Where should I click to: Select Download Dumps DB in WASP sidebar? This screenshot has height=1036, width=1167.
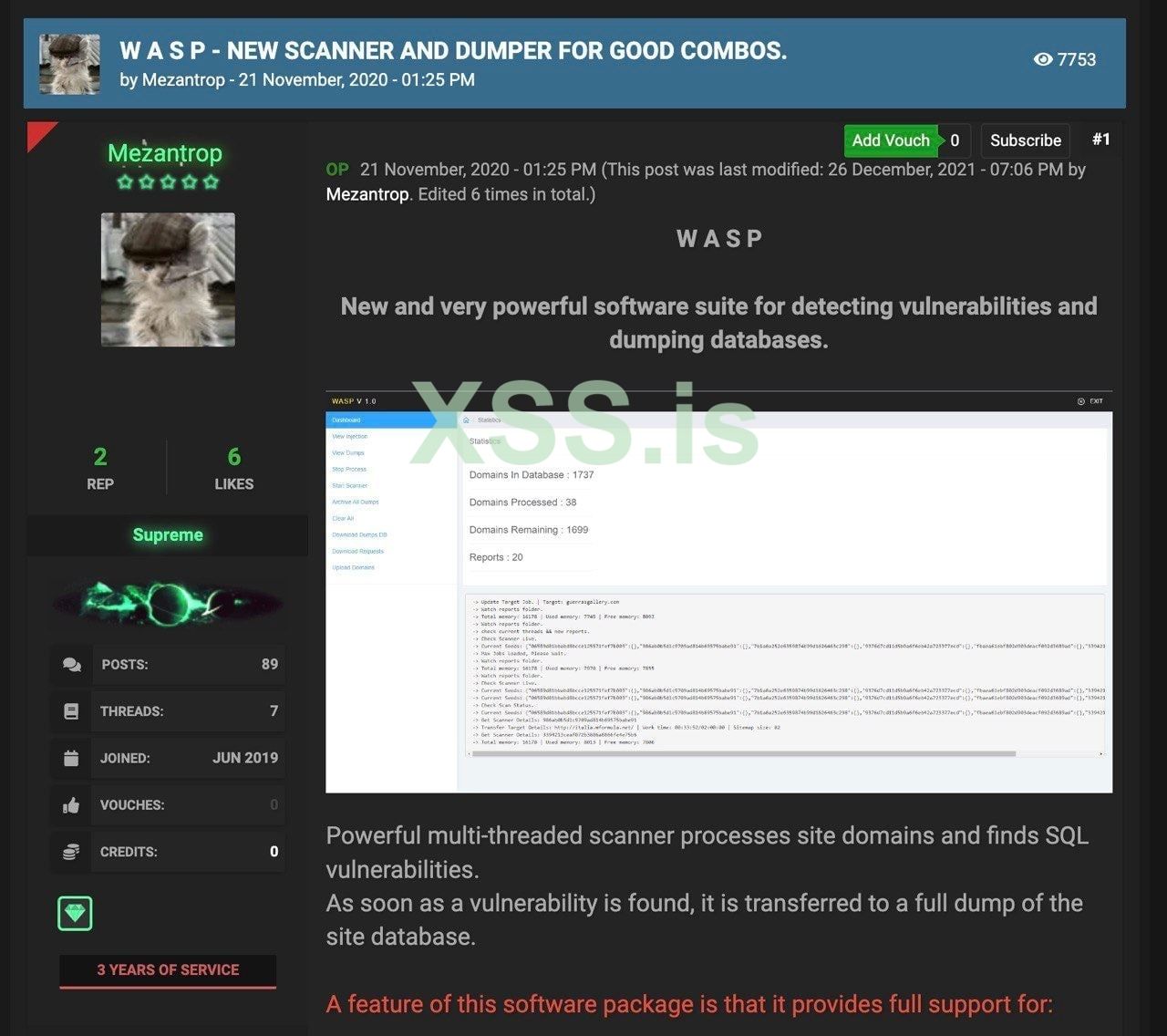359,535
